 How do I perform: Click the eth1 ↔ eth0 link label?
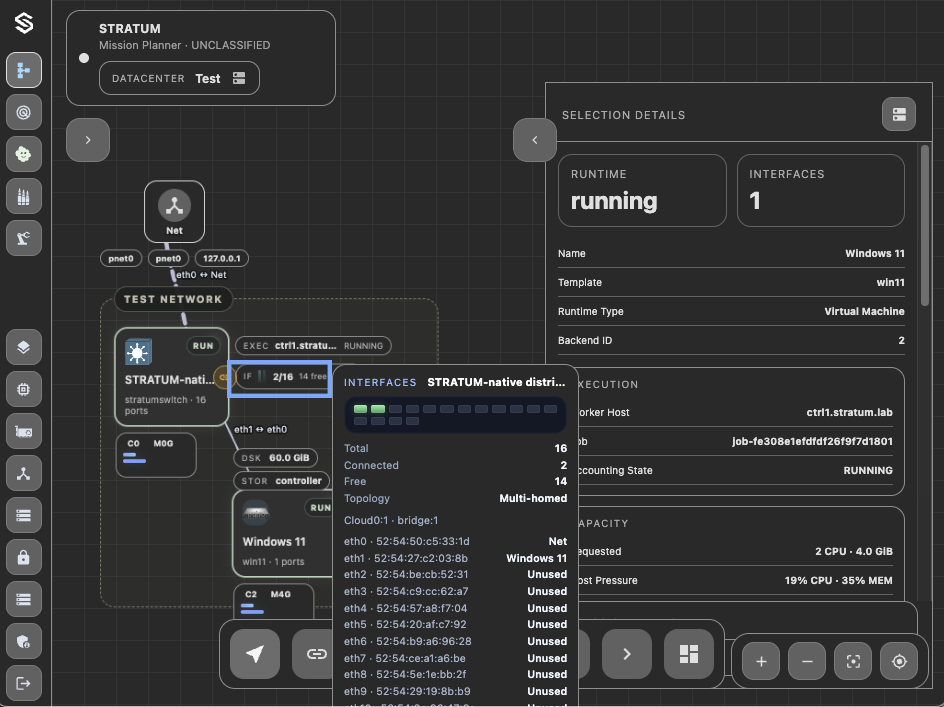tap(261, 429)
